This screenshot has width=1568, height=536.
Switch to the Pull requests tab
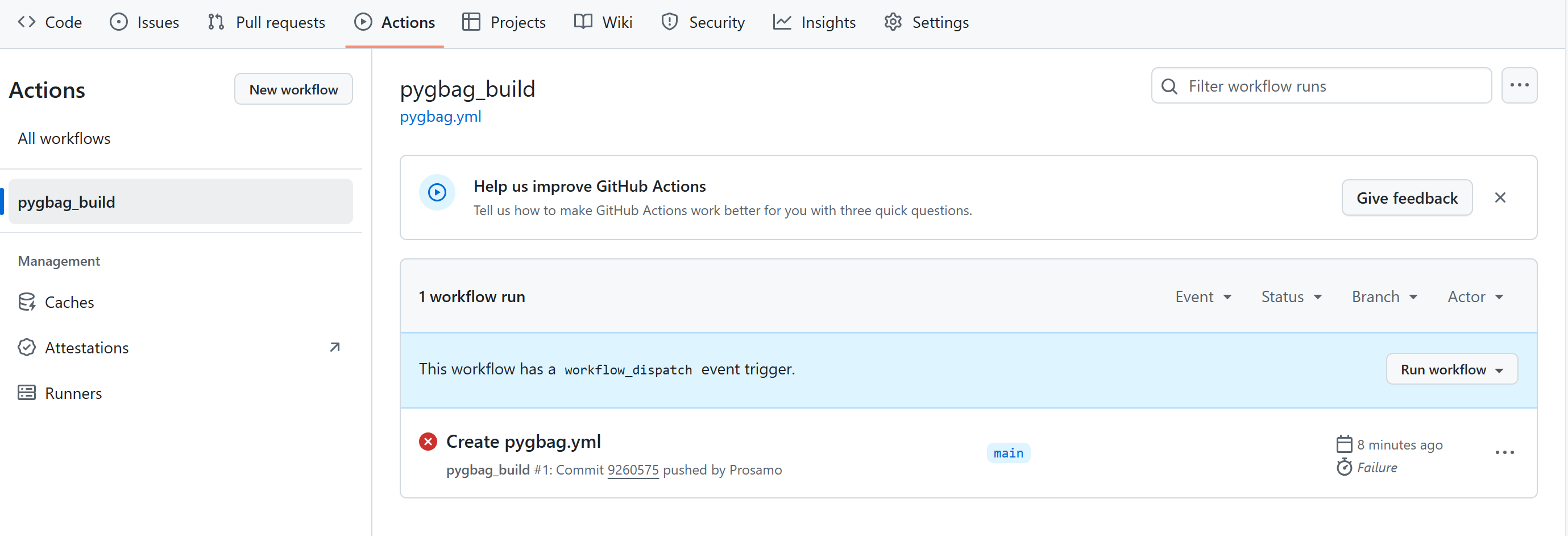pyautogui.click(x=267, y=23)
